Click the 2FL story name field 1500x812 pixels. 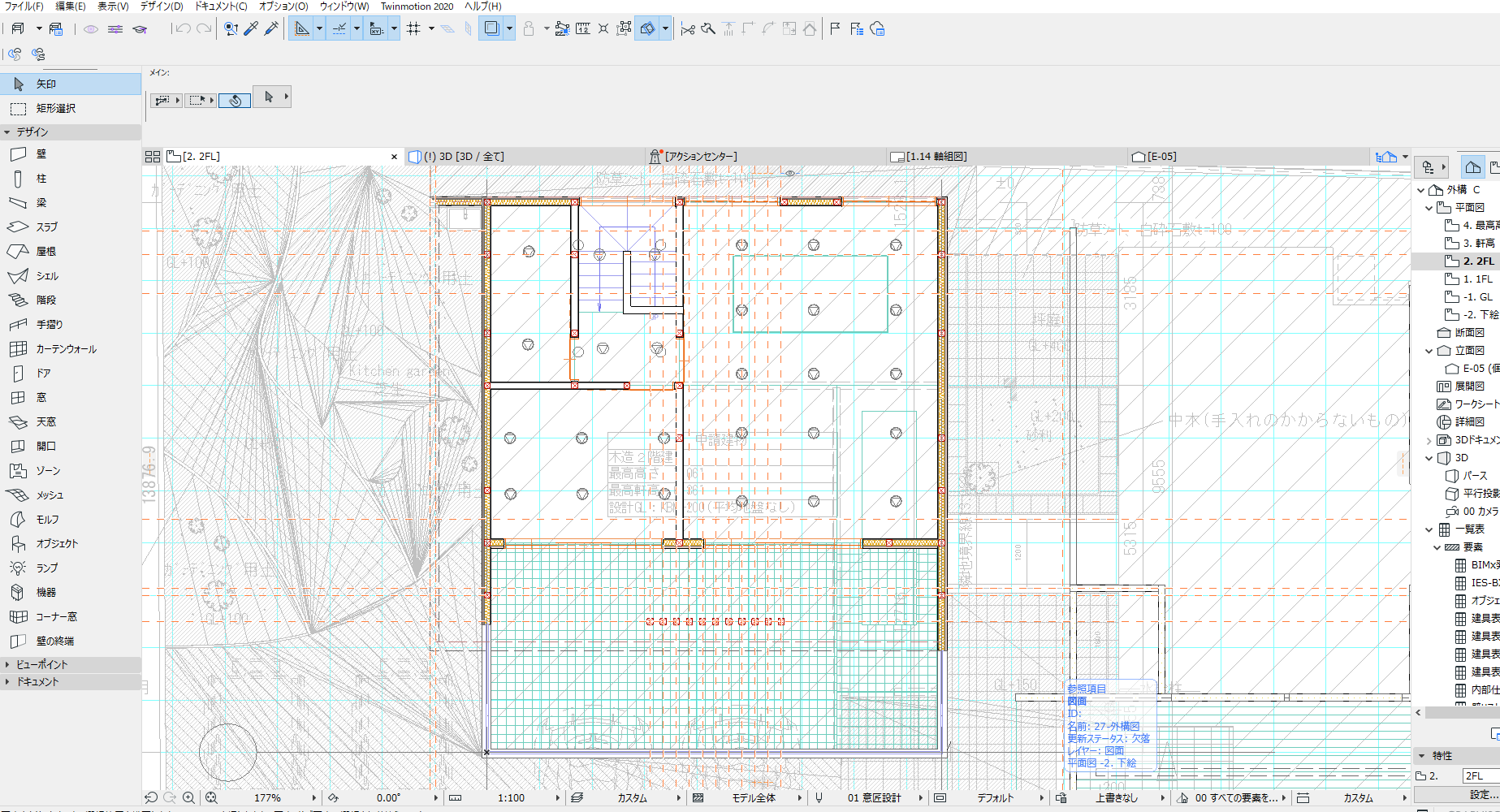click(x=1481, y=776)
